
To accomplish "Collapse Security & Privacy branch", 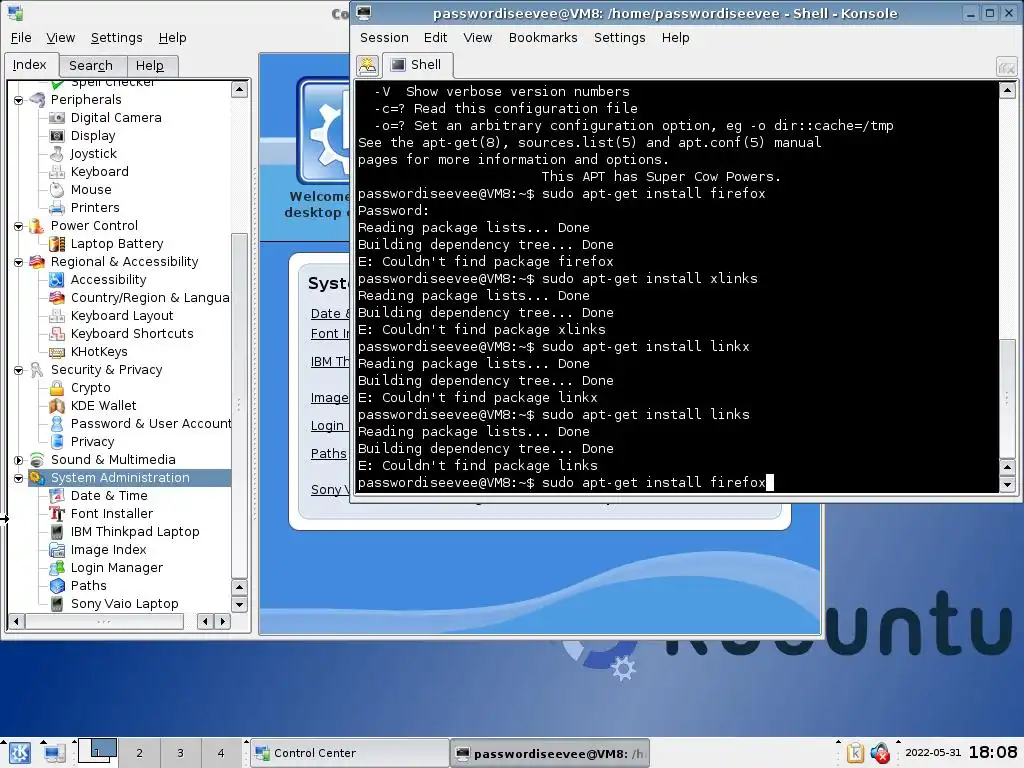I will [x=18, y=370].
